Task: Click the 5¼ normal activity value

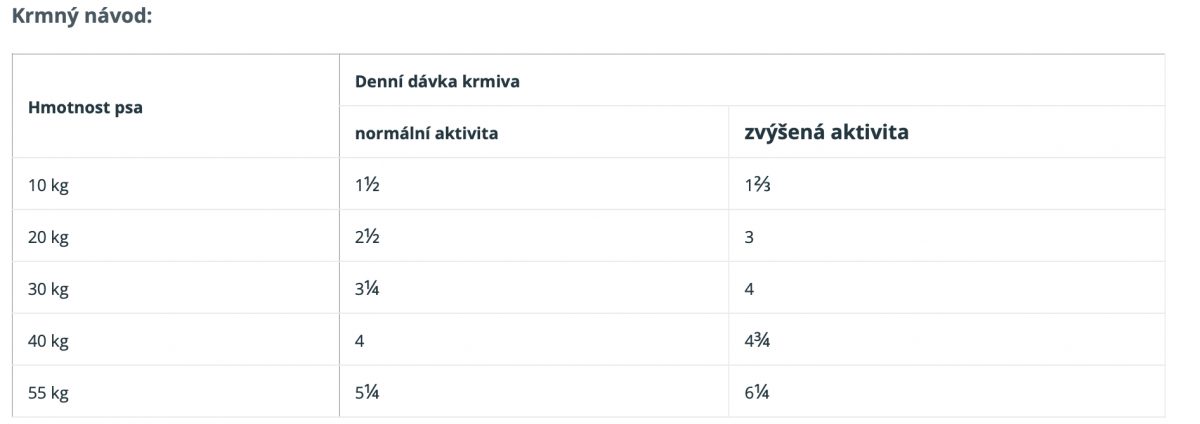Action: point(367,393)
